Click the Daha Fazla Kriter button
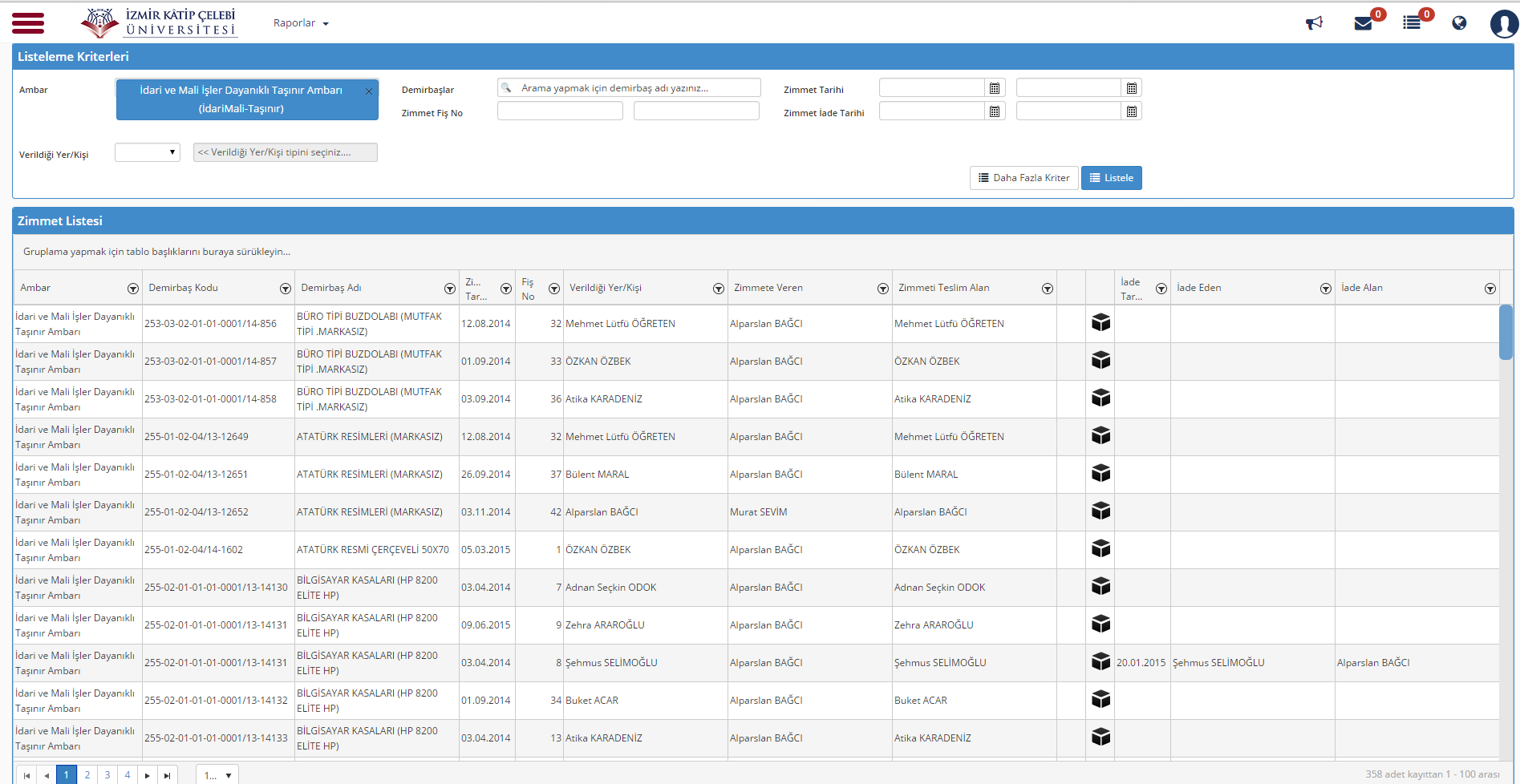Image resolution: width=1520 pixels, height=784 pixels. pyautogui.click(x=1023, y=178)
